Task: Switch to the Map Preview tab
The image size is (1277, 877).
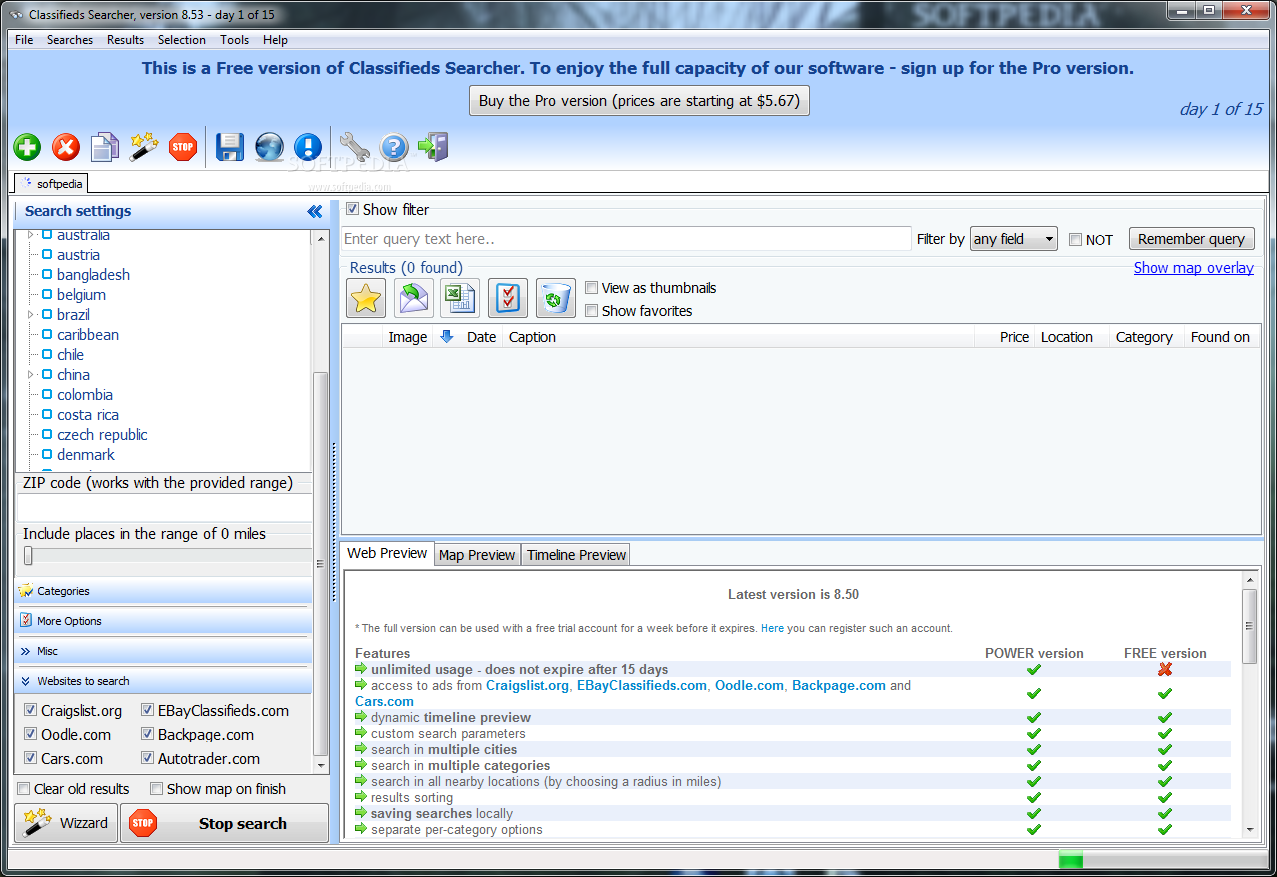Action: point(477,555)
